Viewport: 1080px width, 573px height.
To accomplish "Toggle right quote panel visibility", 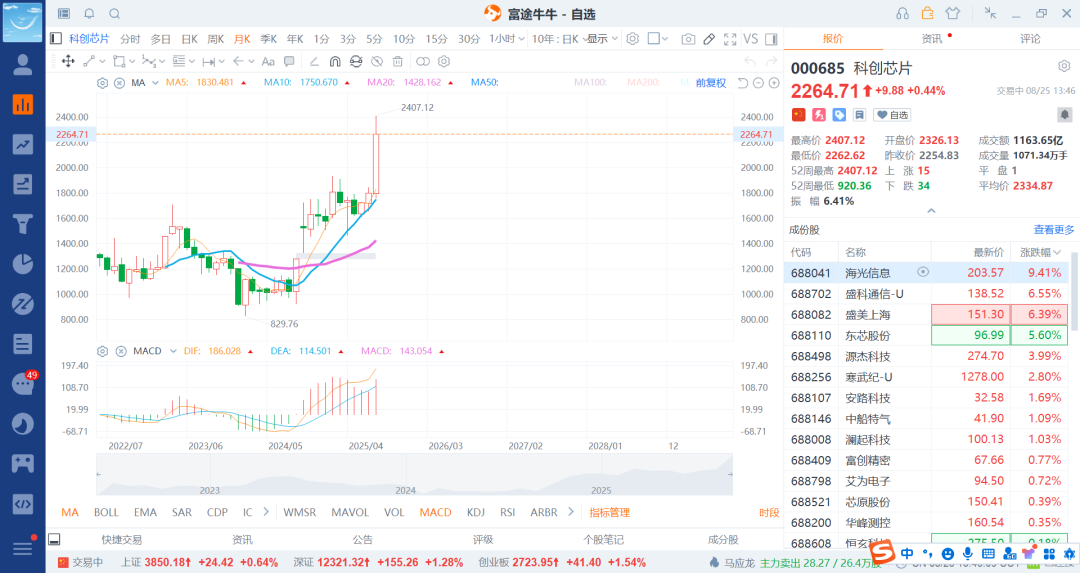I will [x=771, y=39].
